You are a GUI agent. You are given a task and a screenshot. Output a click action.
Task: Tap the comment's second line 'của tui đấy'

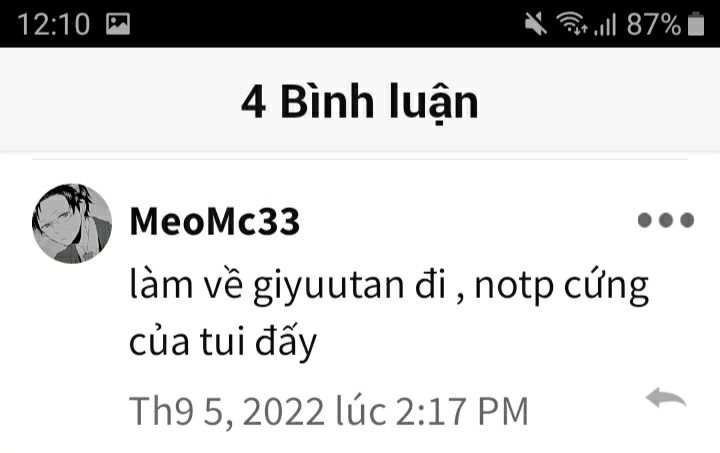(x=223, y=342)
